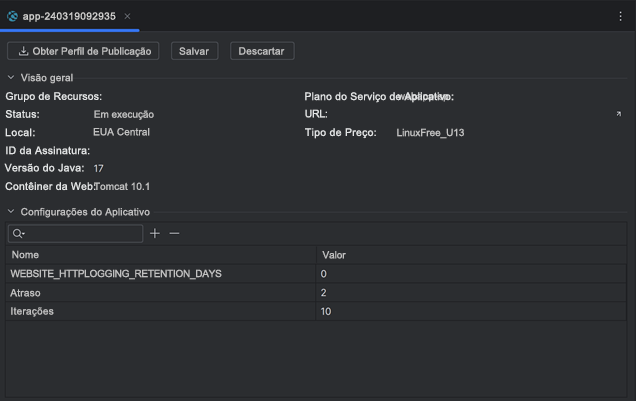Remove selected setting with minus icon
This screenshot has height=401, width=636.
[174, 233]
